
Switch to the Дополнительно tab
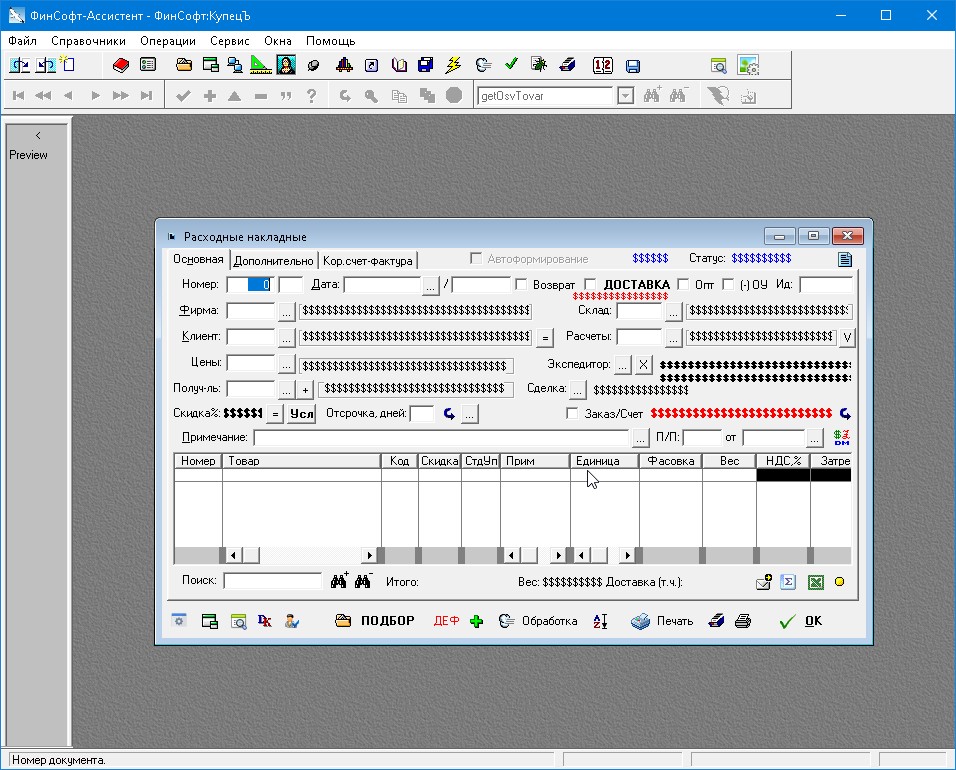point(273,261)
